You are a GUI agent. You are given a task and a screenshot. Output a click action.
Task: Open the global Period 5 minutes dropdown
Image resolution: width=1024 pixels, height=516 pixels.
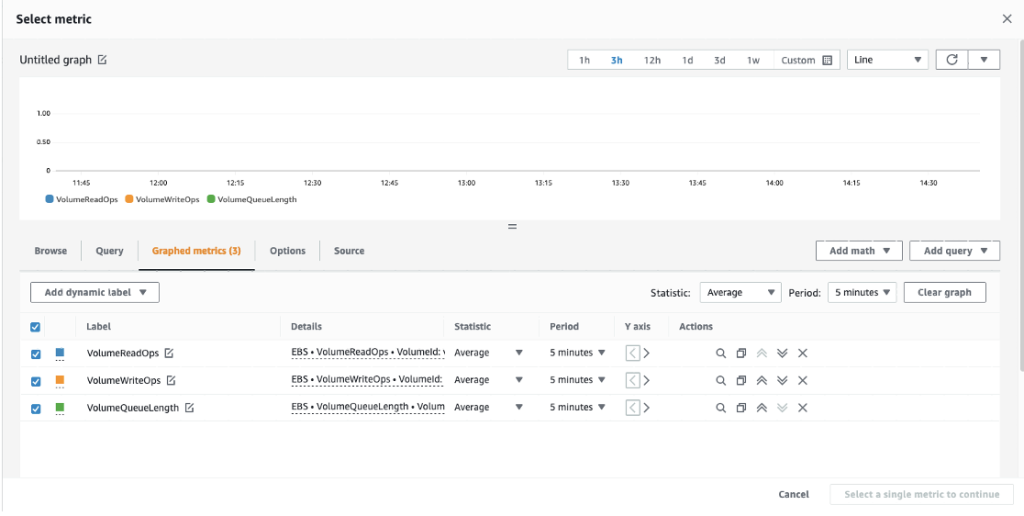coord(862,293)
